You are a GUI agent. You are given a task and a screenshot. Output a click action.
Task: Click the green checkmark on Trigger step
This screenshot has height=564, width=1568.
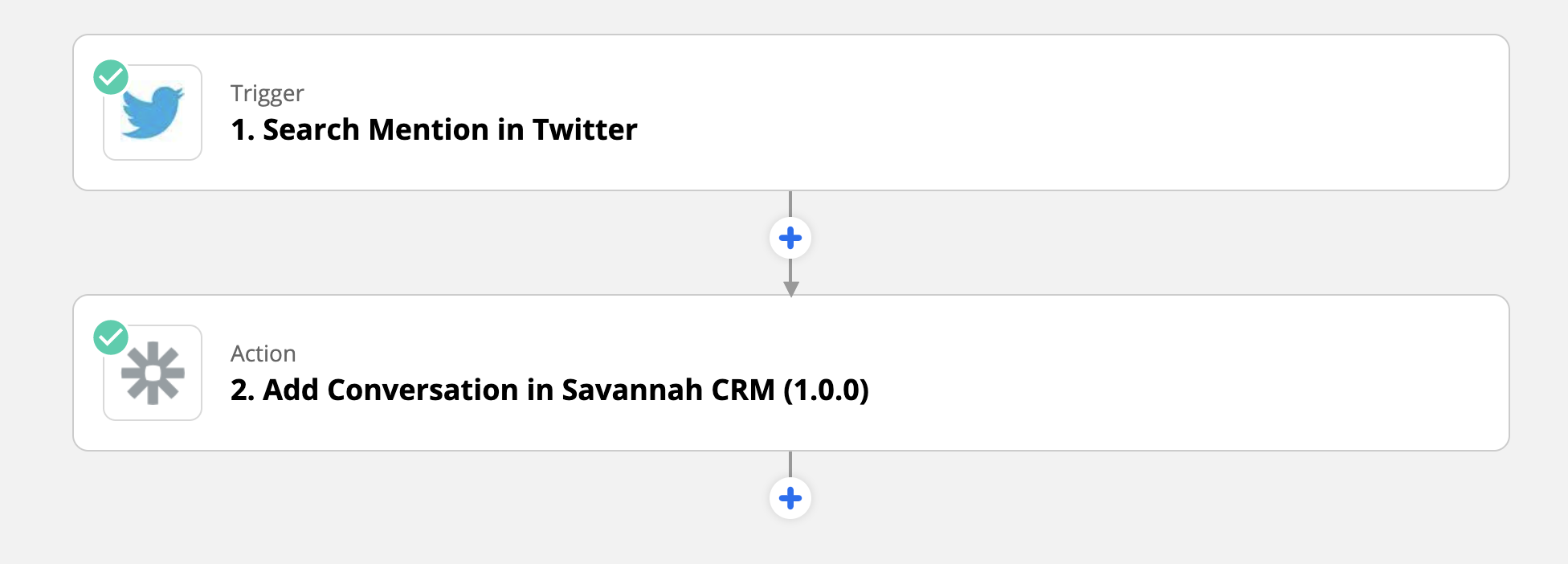click(111, 77)
